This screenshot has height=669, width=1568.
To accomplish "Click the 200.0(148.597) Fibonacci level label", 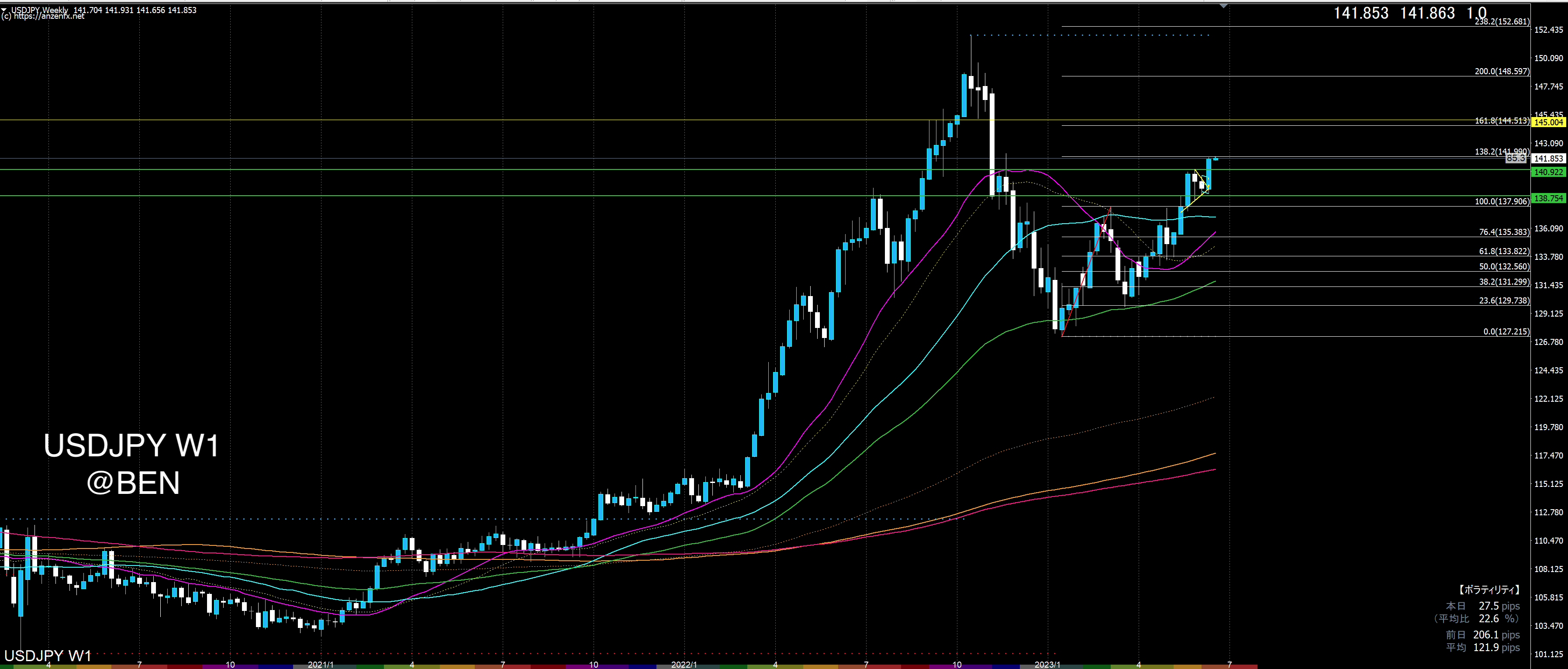I will [x=1501, y=71].
